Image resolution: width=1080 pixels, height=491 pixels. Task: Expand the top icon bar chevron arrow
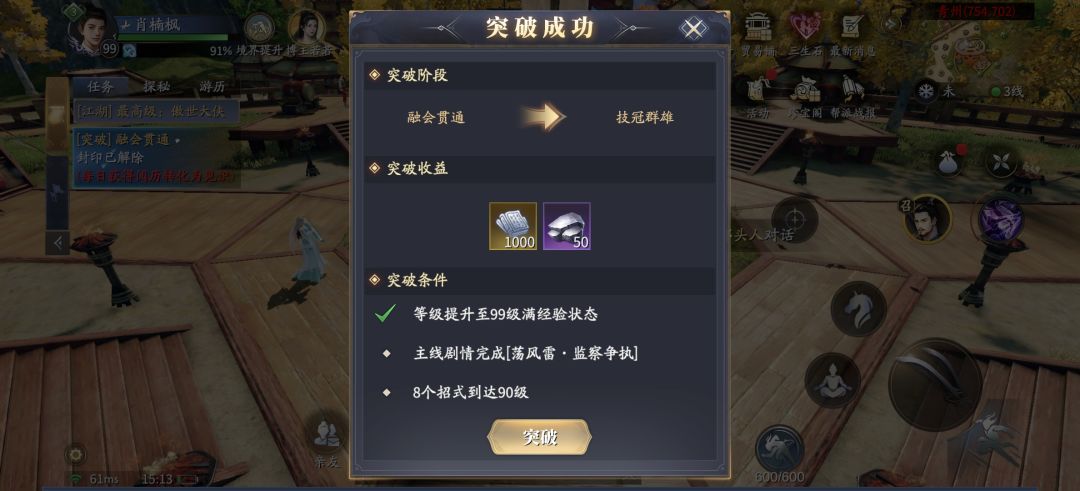pyautogui.click(x=891, y=24)
